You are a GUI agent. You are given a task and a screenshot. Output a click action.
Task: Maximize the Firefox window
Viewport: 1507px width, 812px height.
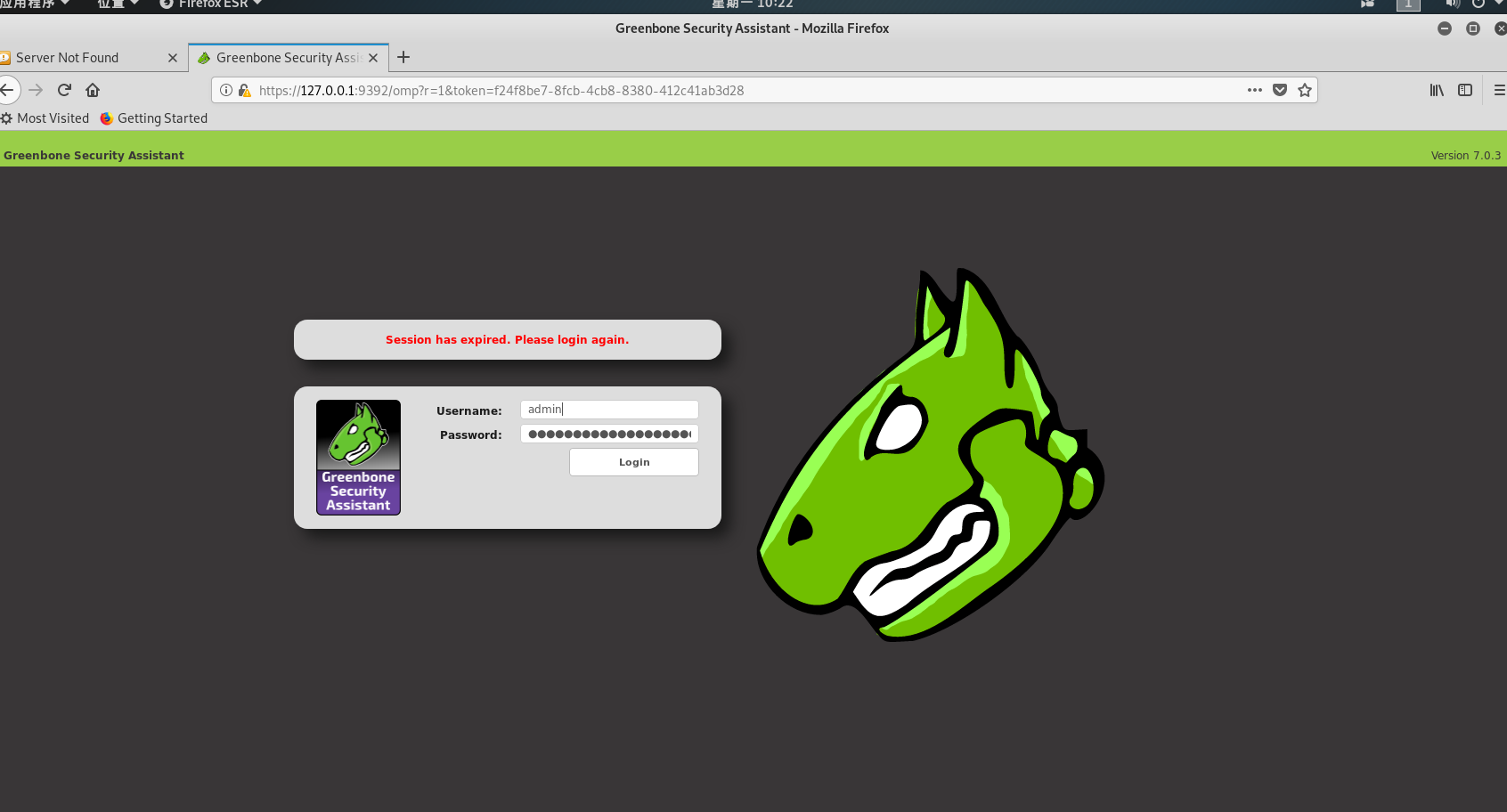click(x=1473, y=28)
